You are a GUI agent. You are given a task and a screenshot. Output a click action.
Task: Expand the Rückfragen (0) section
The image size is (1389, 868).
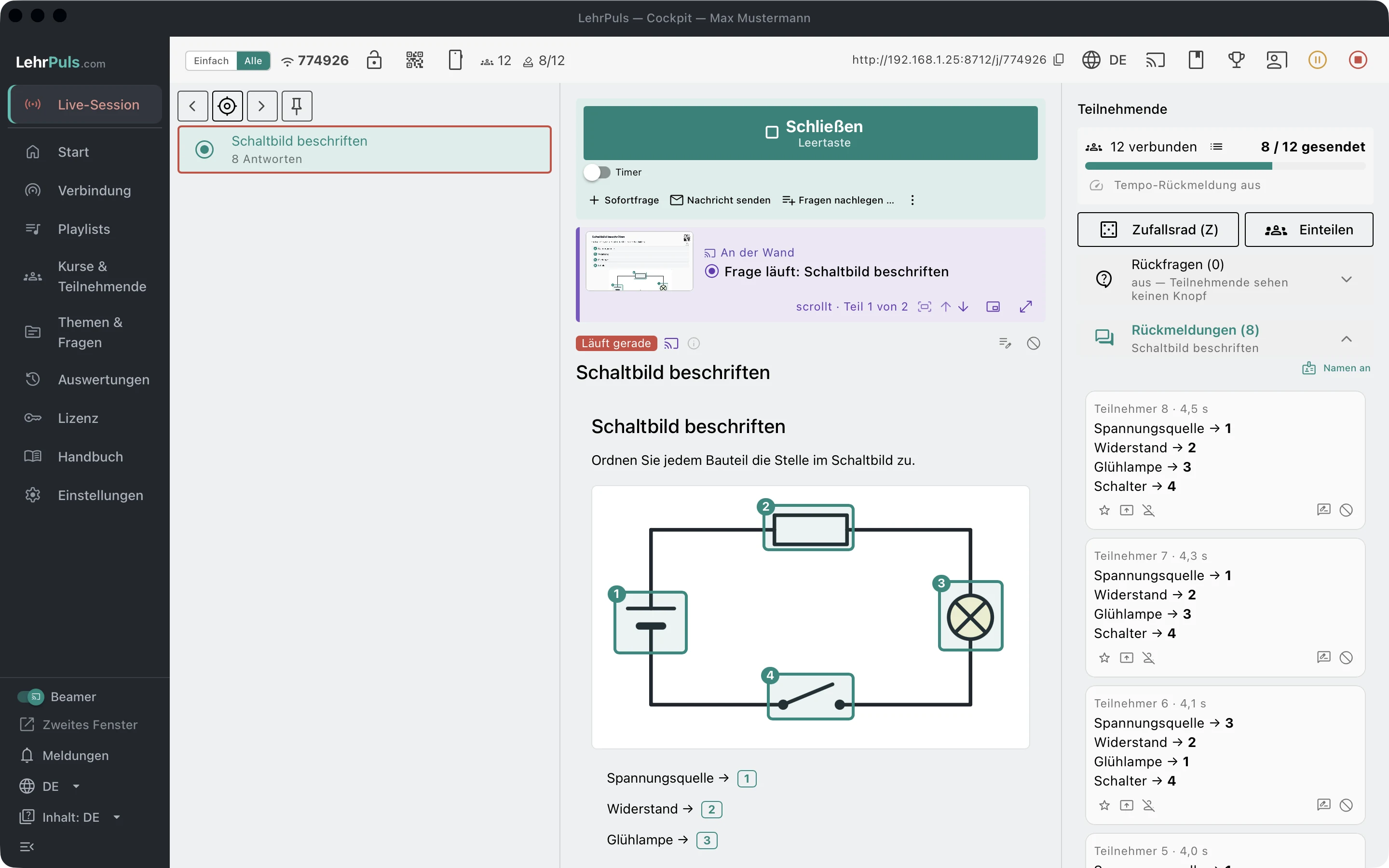click(1226, 280)
